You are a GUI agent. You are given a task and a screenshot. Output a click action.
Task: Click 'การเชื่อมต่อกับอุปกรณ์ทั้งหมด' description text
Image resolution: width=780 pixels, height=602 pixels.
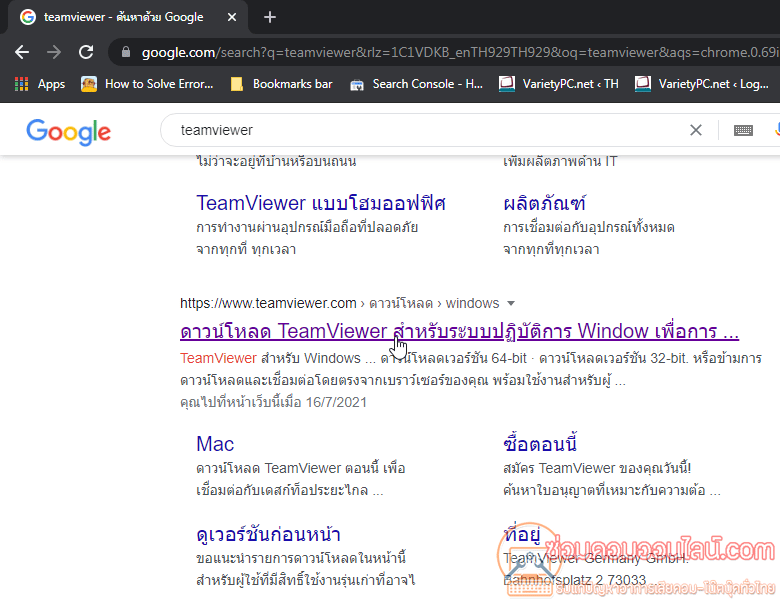coord(589,227)
